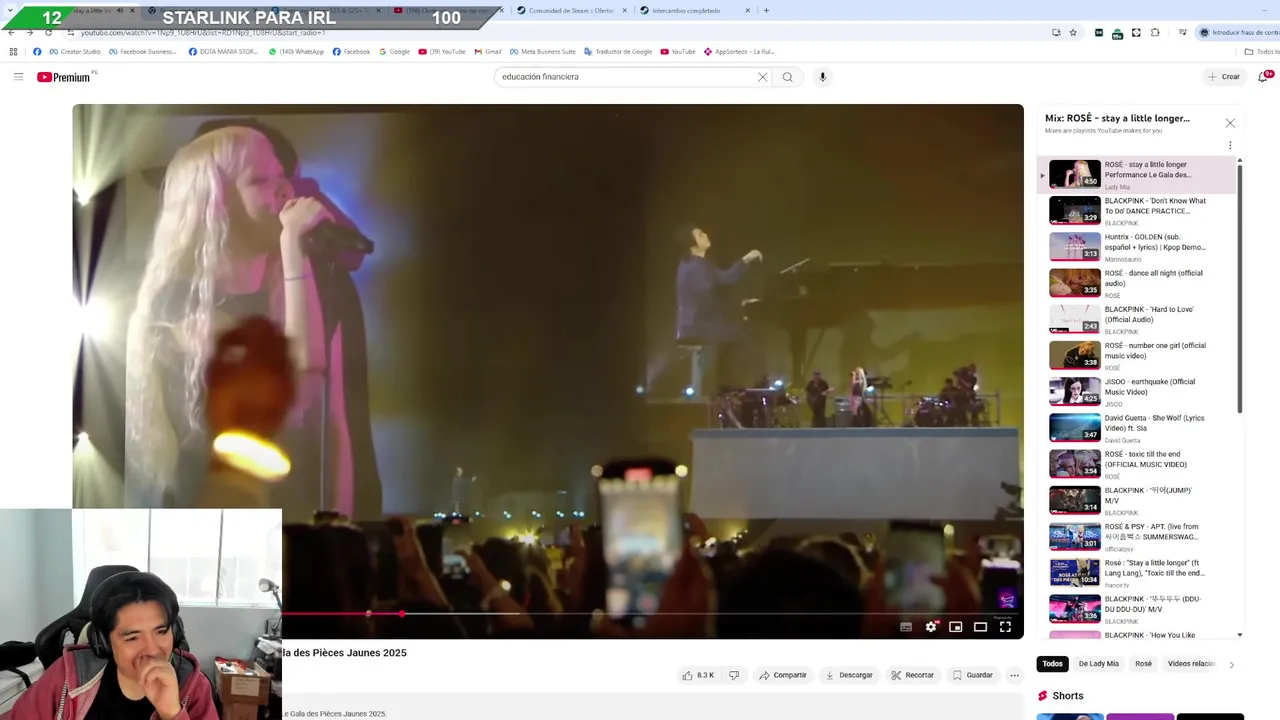Open more actions three-dot menu below video

tap(1014, 675)
